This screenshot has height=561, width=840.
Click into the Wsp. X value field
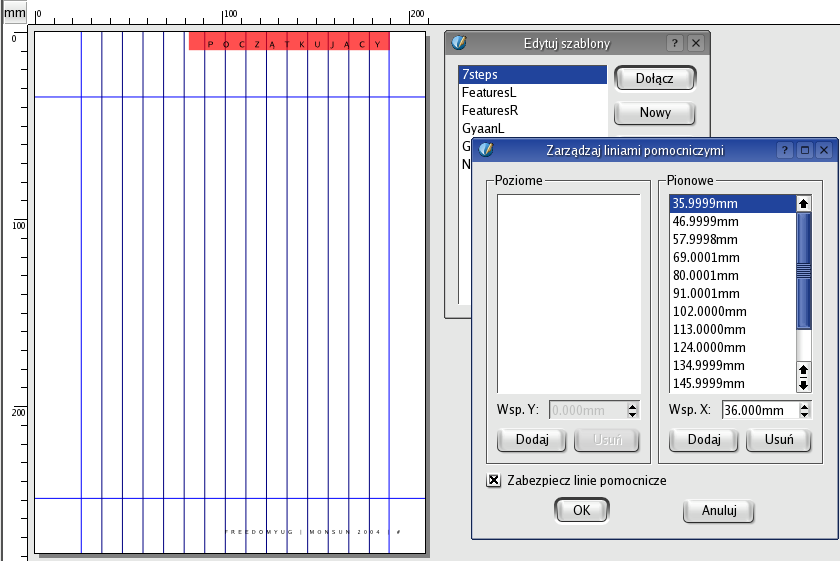pos(755,410)
